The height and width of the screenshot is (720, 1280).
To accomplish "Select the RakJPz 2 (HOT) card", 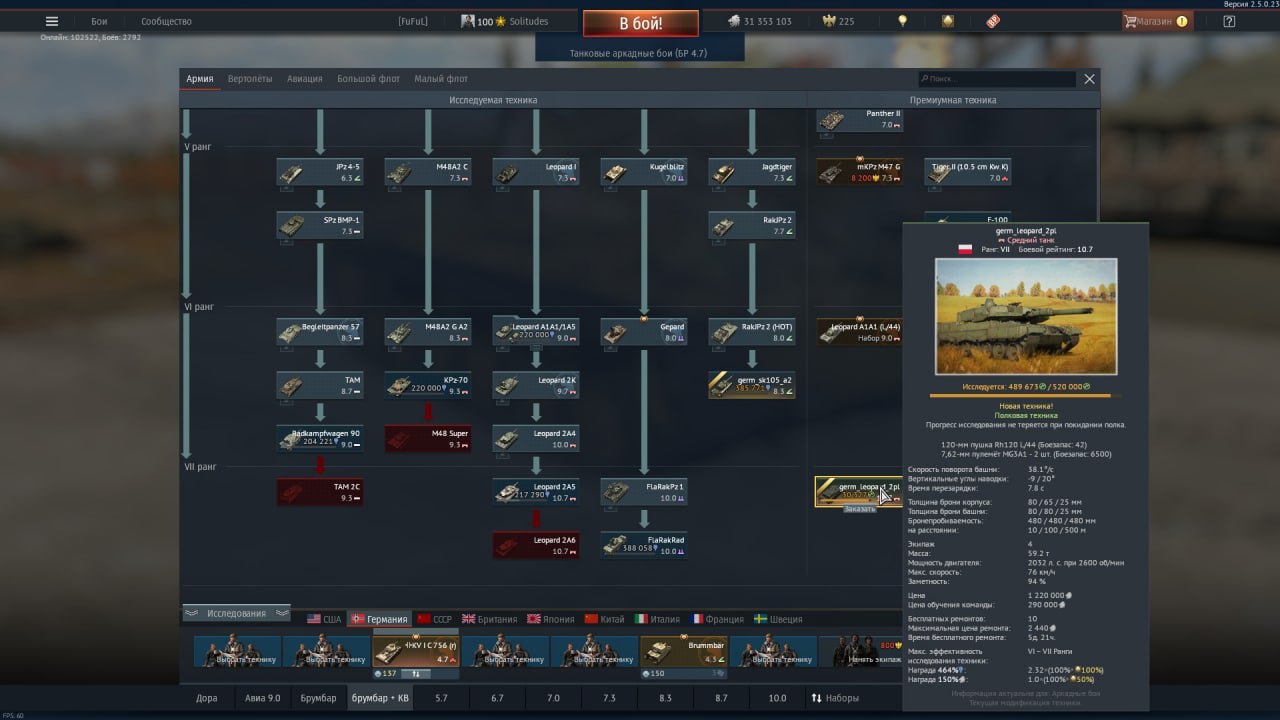I will coord(752,332).
